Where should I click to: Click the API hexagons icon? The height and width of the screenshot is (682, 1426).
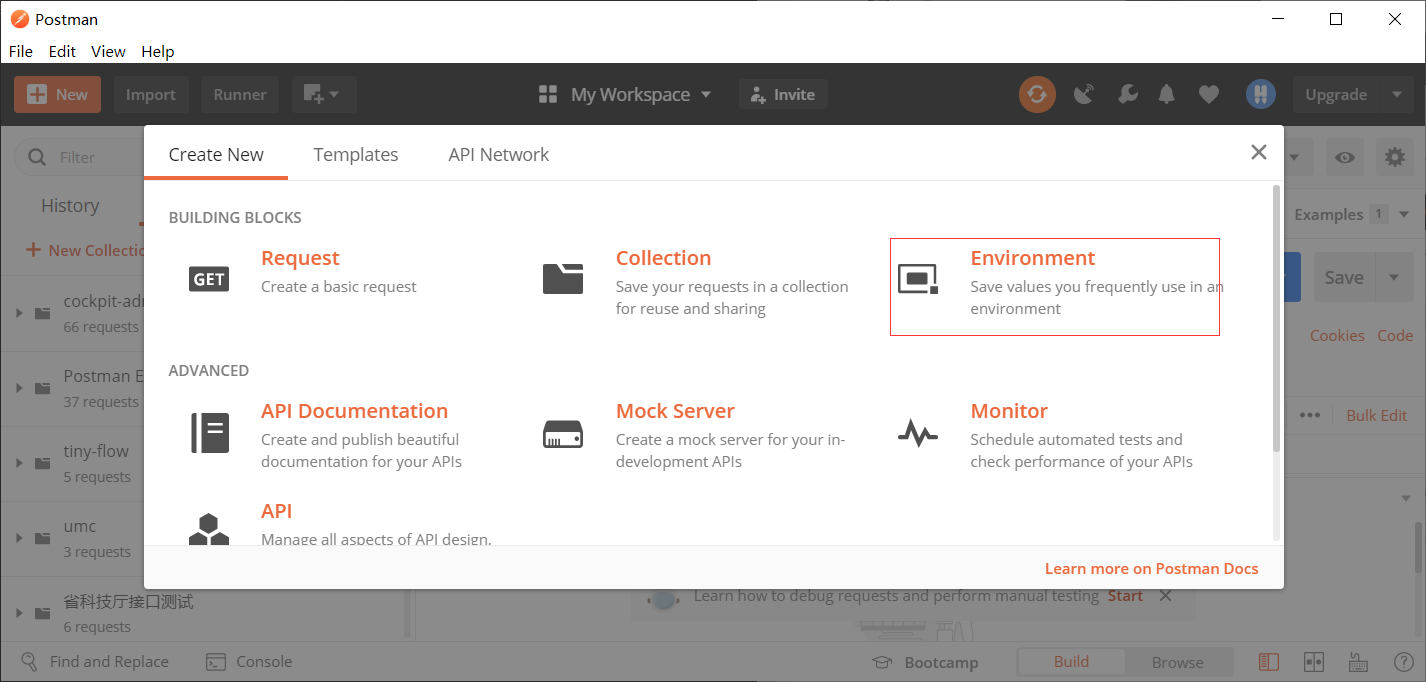(x=209, y=529)
